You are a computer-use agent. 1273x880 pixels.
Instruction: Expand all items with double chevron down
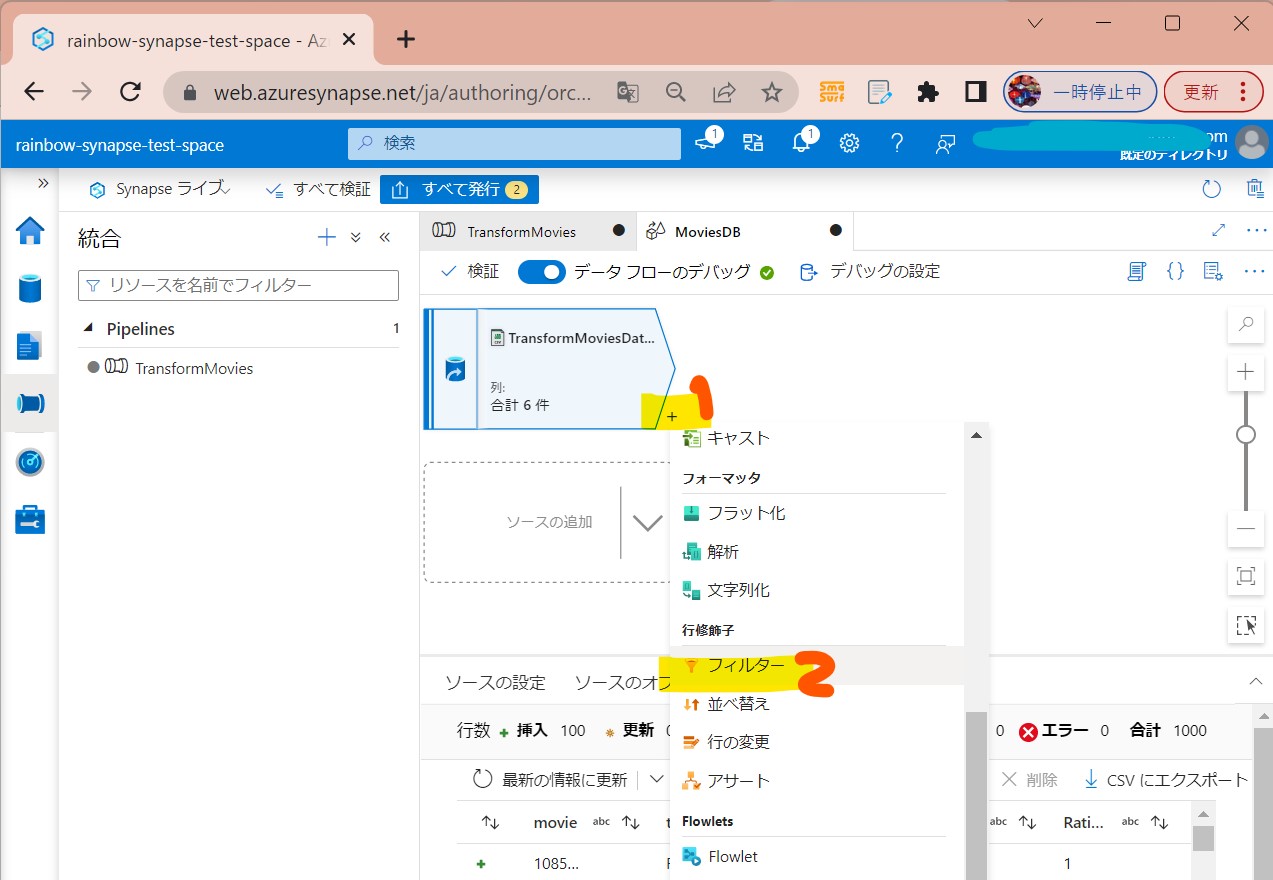[355, 238]
